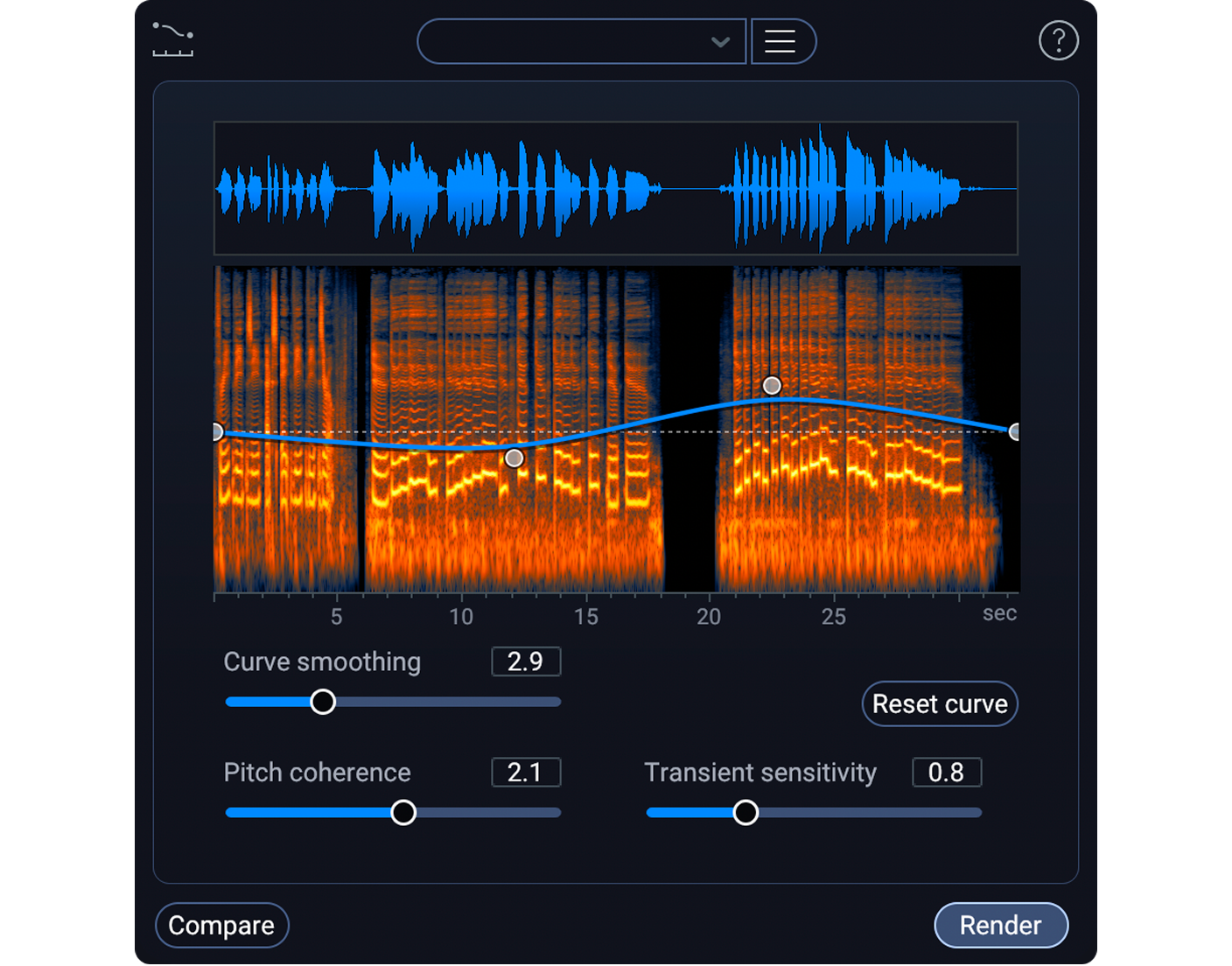Screen dimensions: 1232x966
Task: Click the Compare button
Action: click(x=221, y=925)
